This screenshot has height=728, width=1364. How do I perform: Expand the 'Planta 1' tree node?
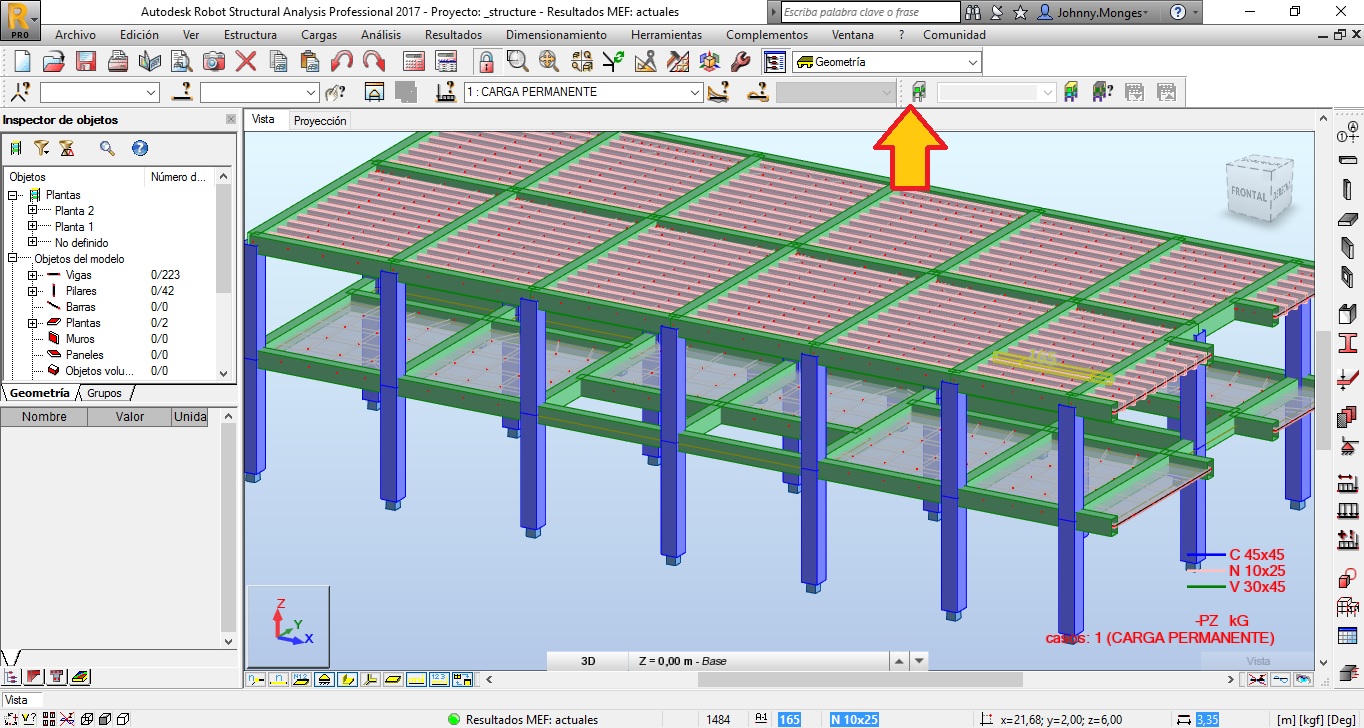(x=32, y=227)
